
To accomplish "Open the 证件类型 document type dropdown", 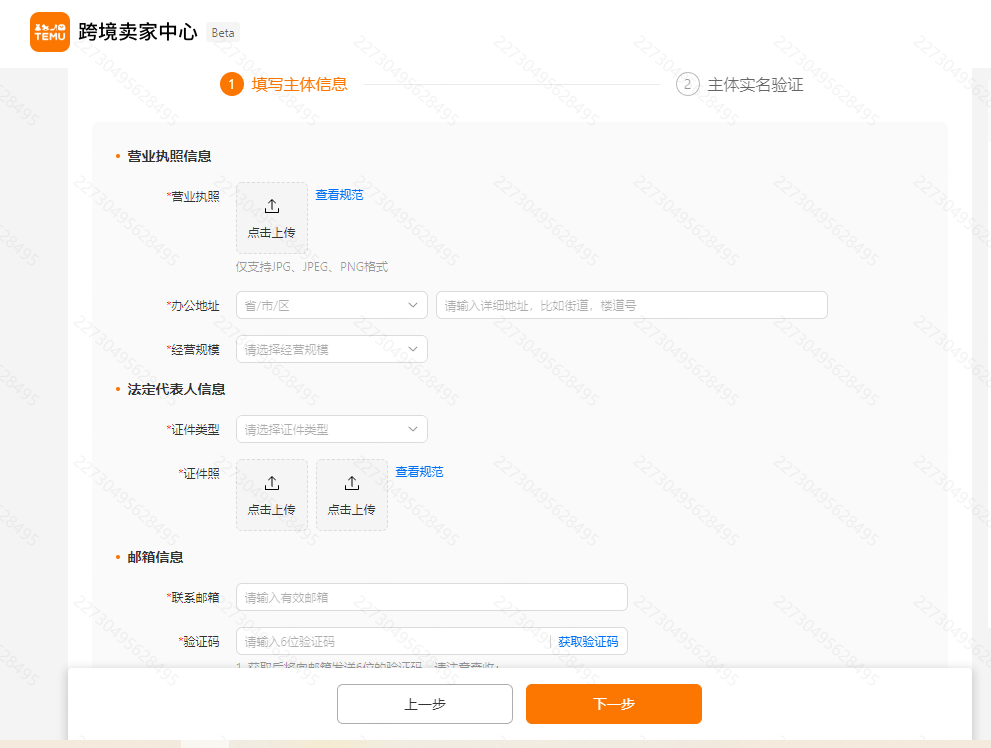I will pyautogui.click(x=331, y=428).
